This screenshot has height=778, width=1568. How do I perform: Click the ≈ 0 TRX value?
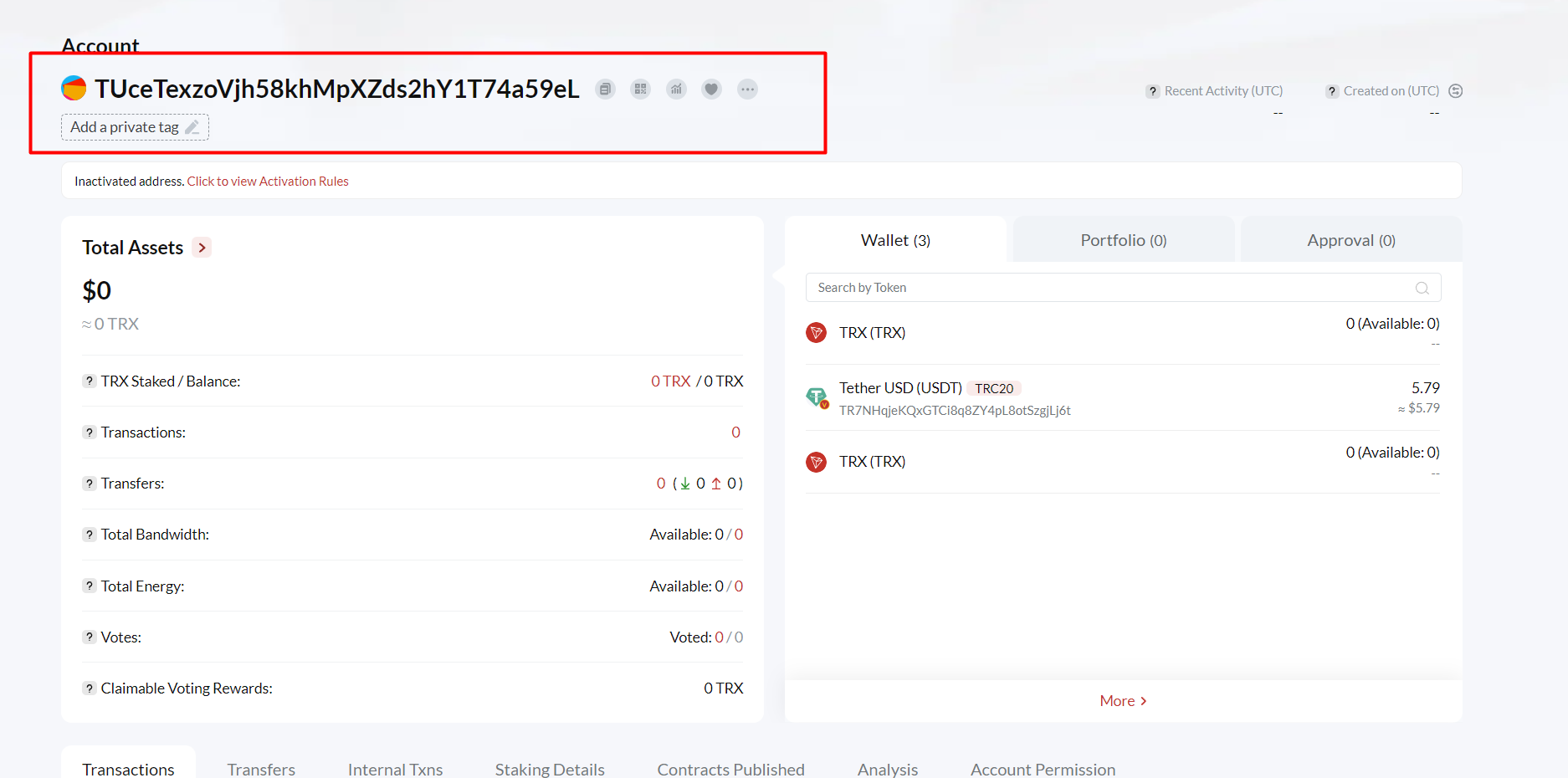110,324
